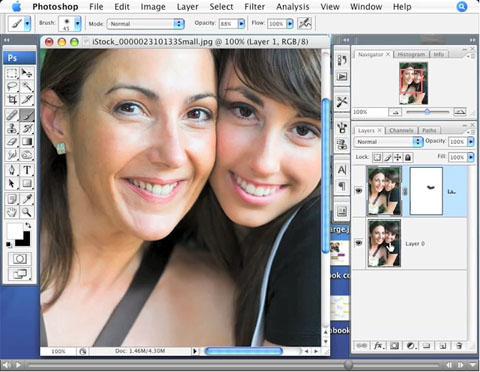This screenshot has height=372, width=480.
Task: Select the Move tool
Action: tap(27, 73)
